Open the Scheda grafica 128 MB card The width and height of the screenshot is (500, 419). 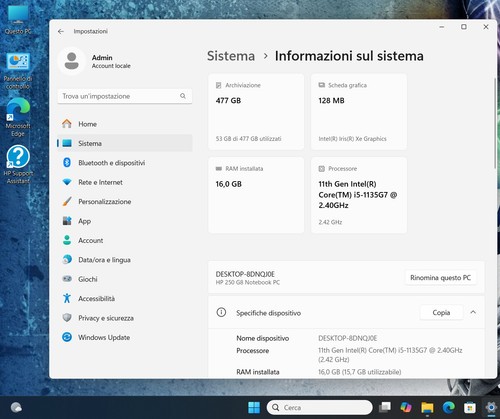(359, 112)
